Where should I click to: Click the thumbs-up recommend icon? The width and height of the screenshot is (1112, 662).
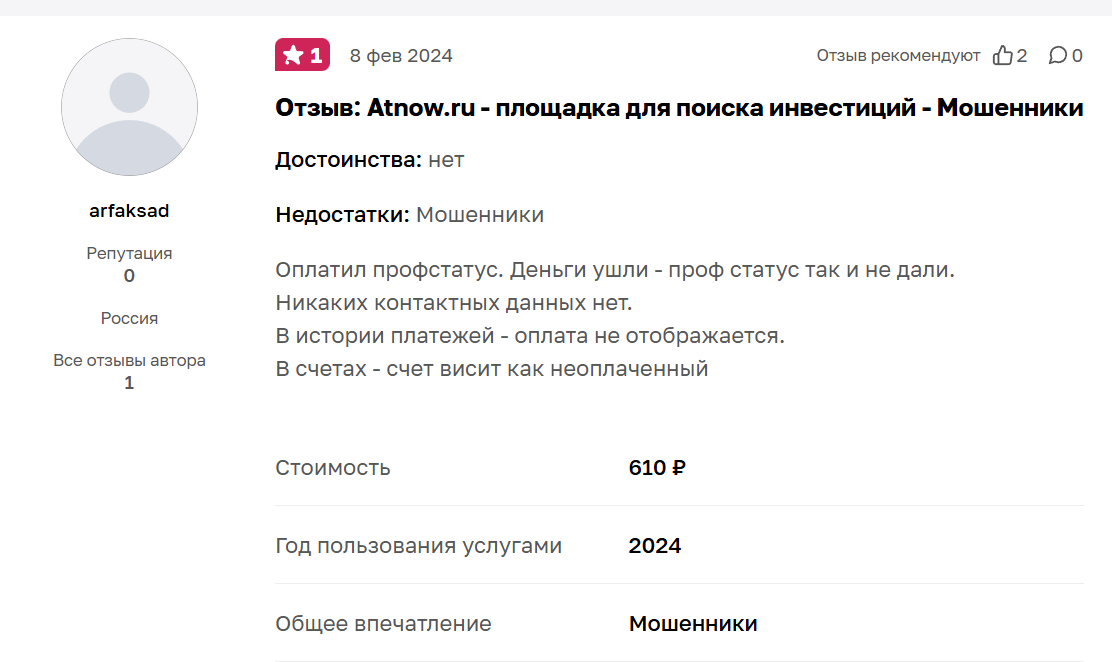[x=1002, y=56]
